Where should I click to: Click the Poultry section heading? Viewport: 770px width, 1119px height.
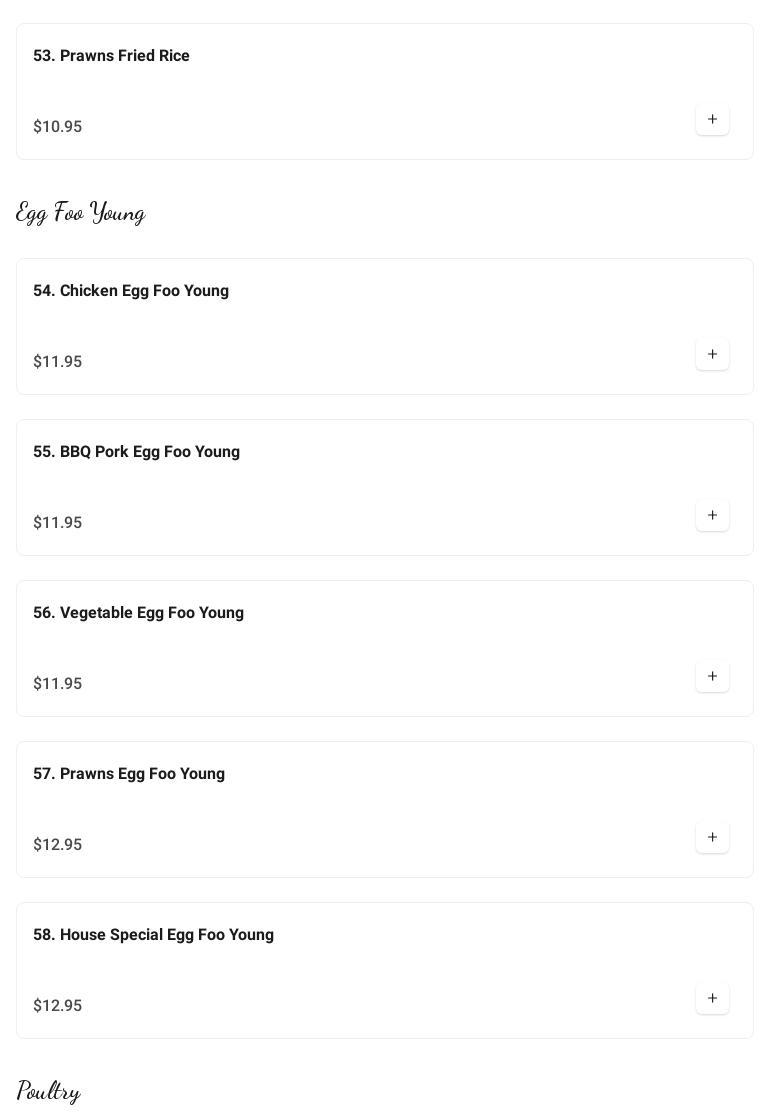click(49, 1091)
